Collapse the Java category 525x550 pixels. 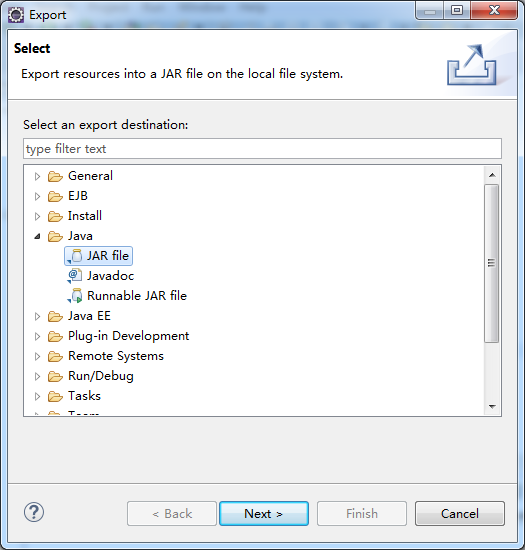tap(37, 236)
